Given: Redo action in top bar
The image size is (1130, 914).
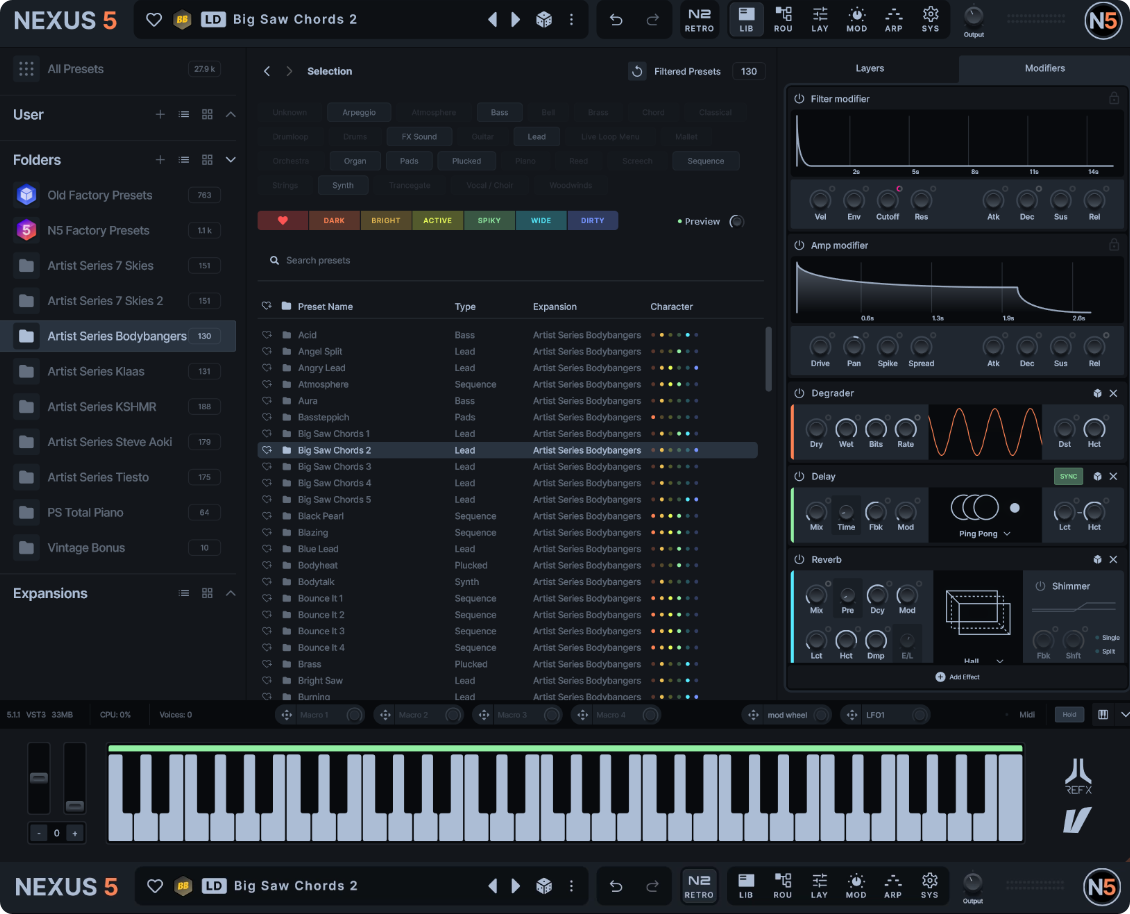Looking at the screenshot, I should 652,19.
